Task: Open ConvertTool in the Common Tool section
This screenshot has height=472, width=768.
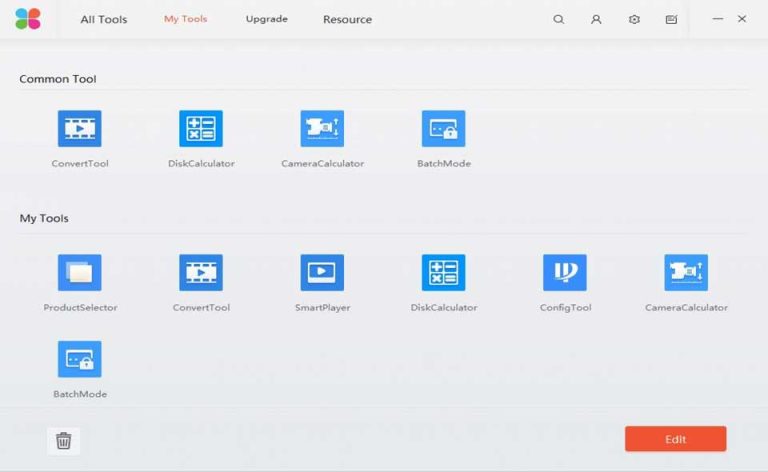Action: point(80,129)
